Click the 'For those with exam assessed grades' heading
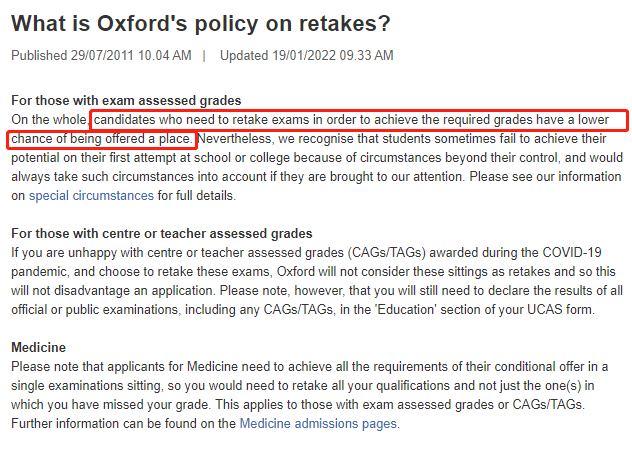 point(126,100)
